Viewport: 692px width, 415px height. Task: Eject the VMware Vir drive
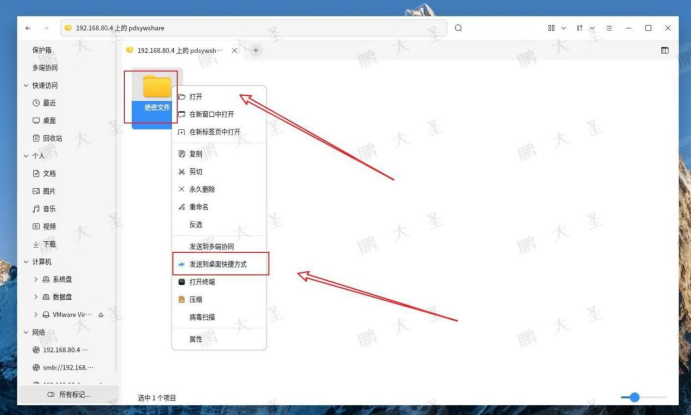click(101, 315)
